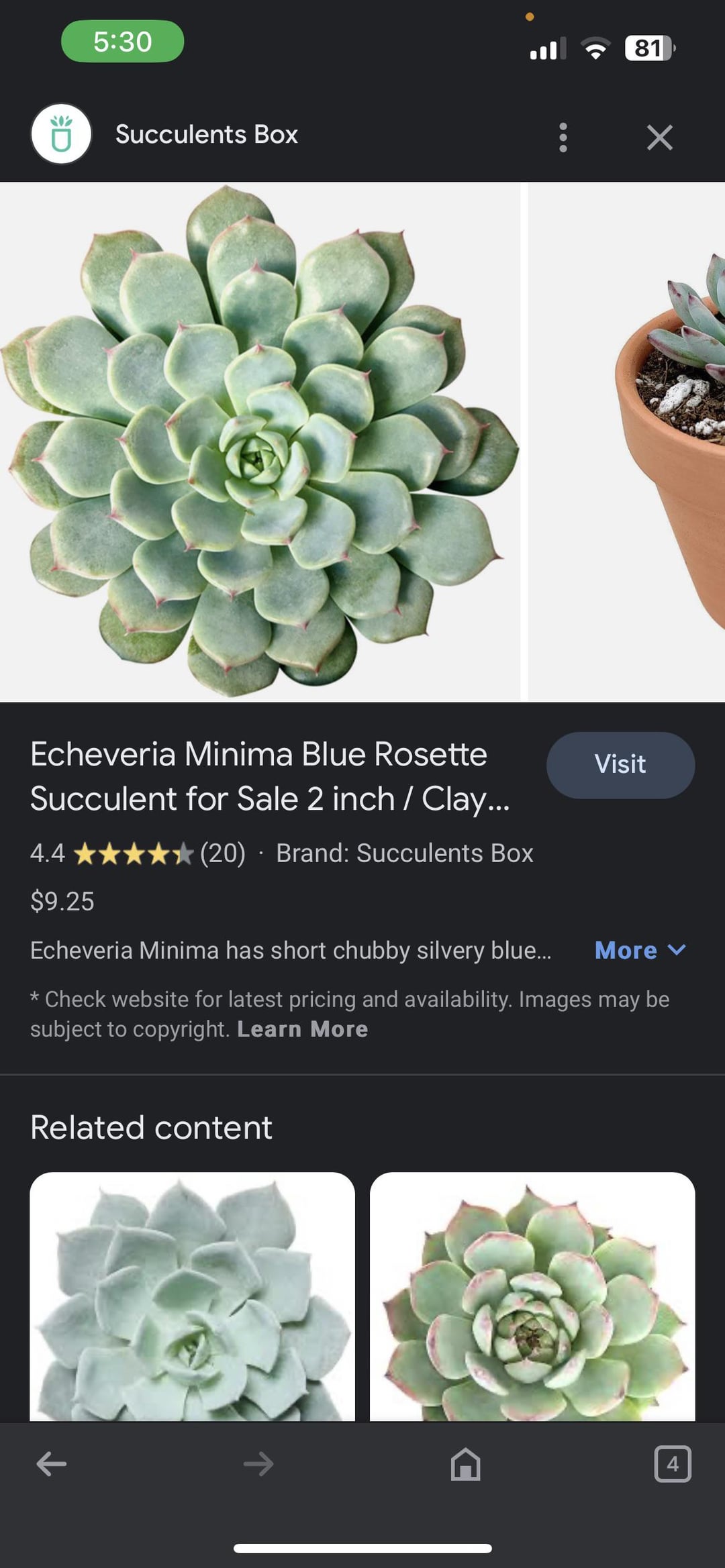The height and width of the screenshot is (1568, 725).
Task: Close the image preview panel
Action: click(x=659, y=137)
